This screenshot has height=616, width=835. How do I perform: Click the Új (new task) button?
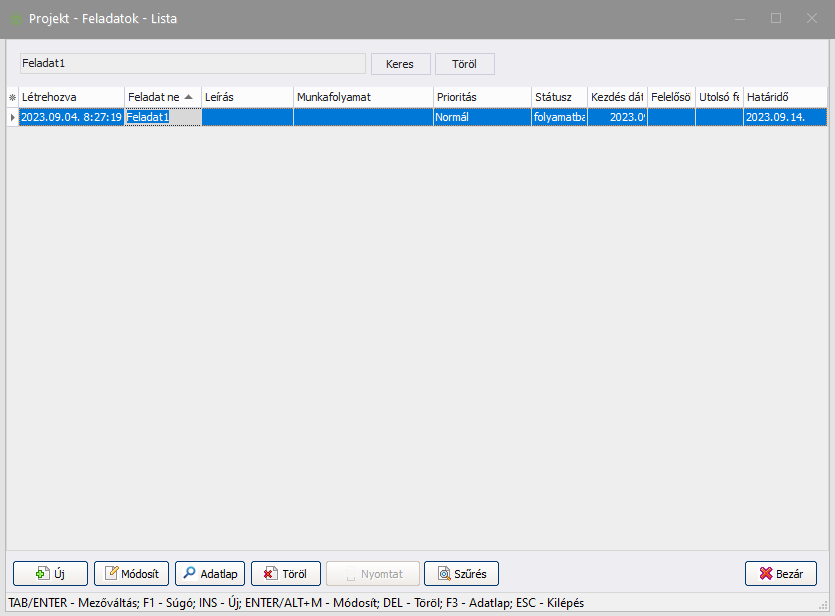[50, 574]
